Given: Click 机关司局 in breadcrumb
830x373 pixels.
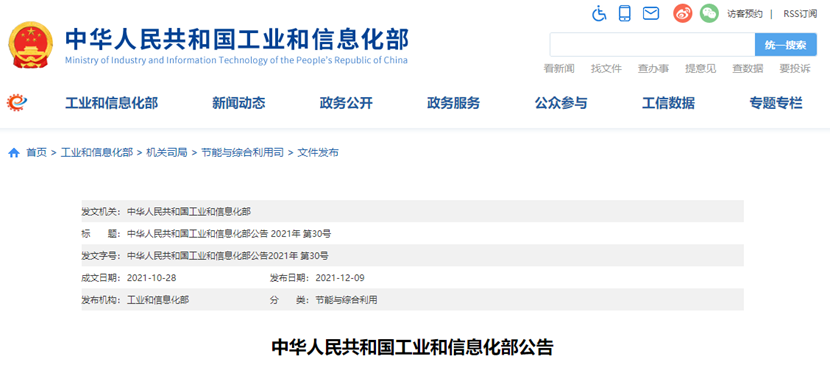Looking at the screenshot, I should tap(167, 153).
